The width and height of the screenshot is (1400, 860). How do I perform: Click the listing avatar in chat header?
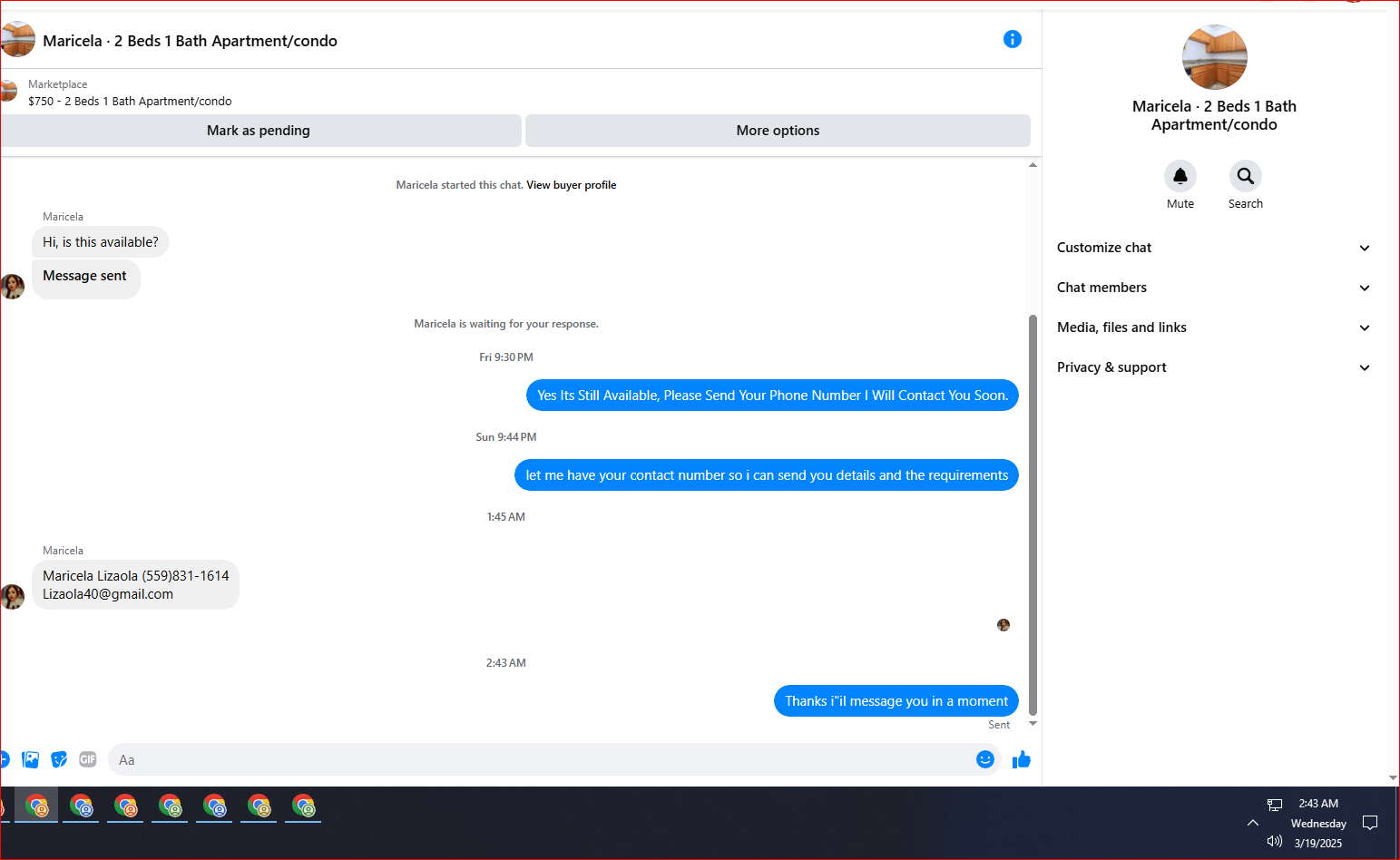tap(17, 40)
